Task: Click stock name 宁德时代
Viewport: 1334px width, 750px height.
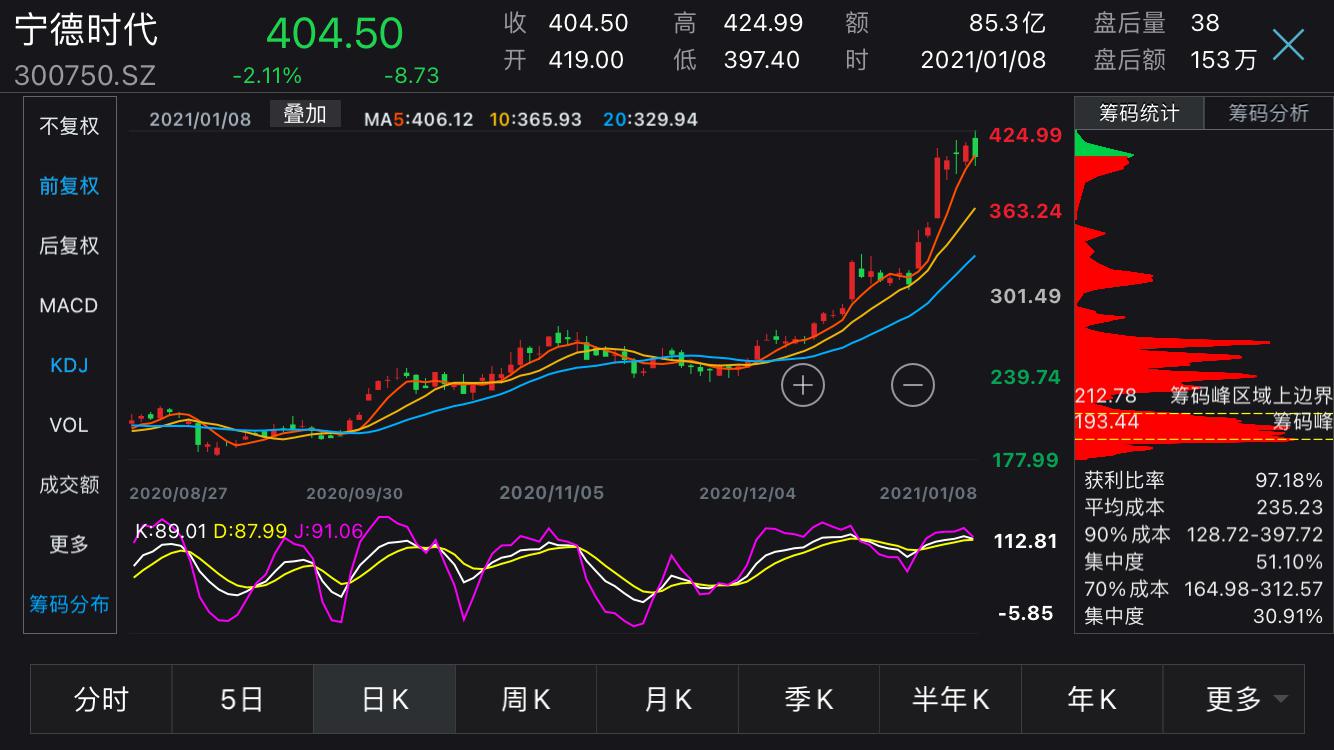Action: pyautogui.click(x=86, y=28)
